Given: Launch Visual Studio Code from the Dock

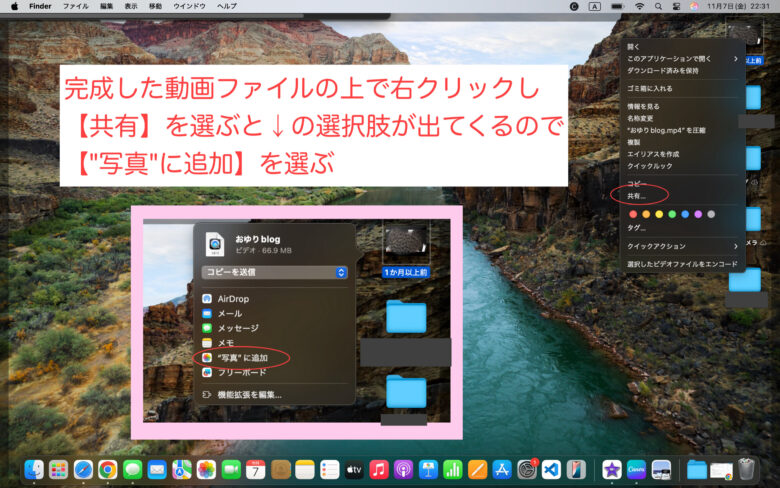Looking at the screenshot, I should [x=551, y=469].
